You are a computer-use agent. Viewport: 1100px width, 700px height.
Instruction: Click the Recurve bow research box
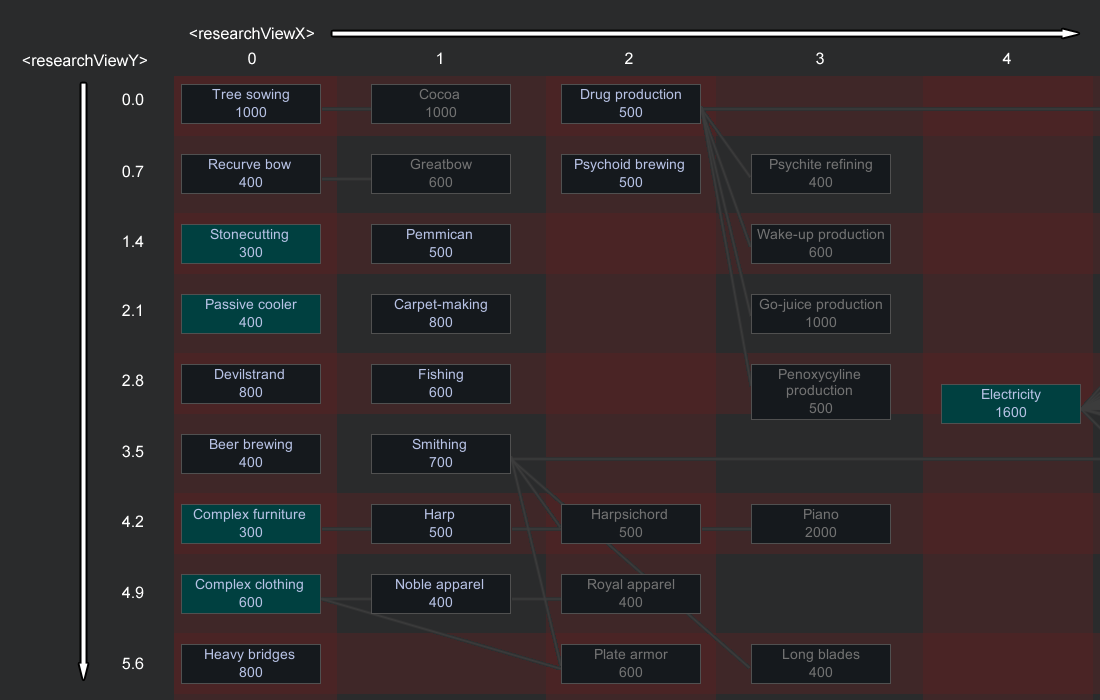tap(251, 174)
